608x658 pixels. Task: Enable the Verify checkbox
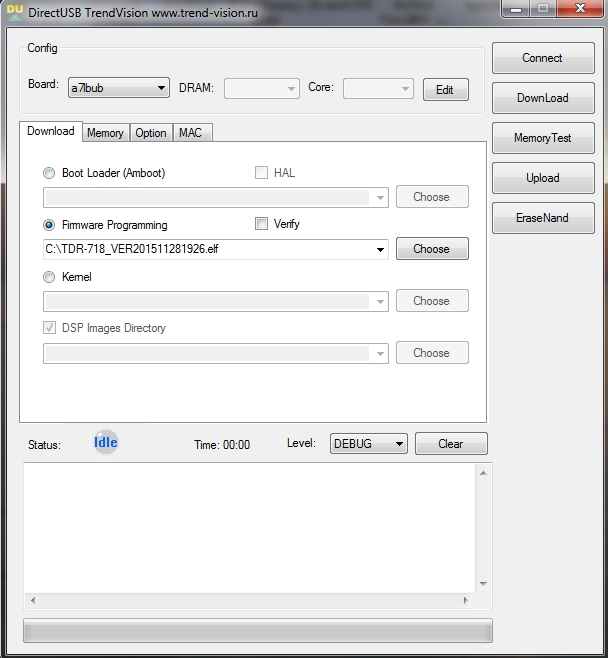(262, 224)
